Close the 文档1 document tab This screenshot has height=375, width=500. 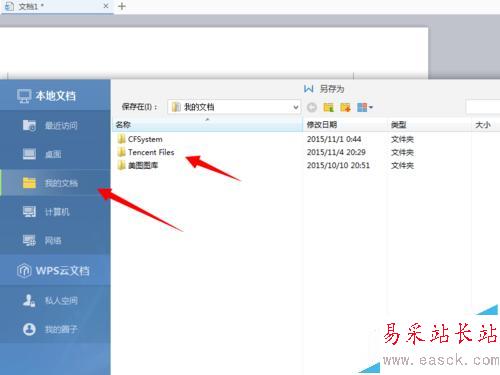click(x=106, y=6)
